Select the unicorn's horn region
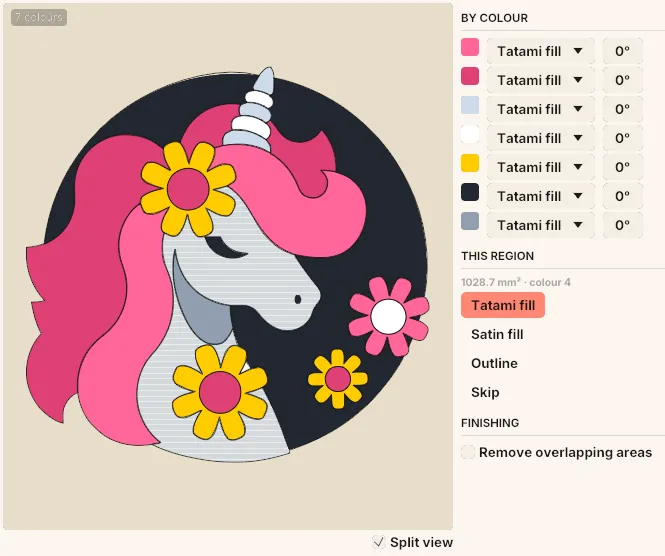 [252, 112]
